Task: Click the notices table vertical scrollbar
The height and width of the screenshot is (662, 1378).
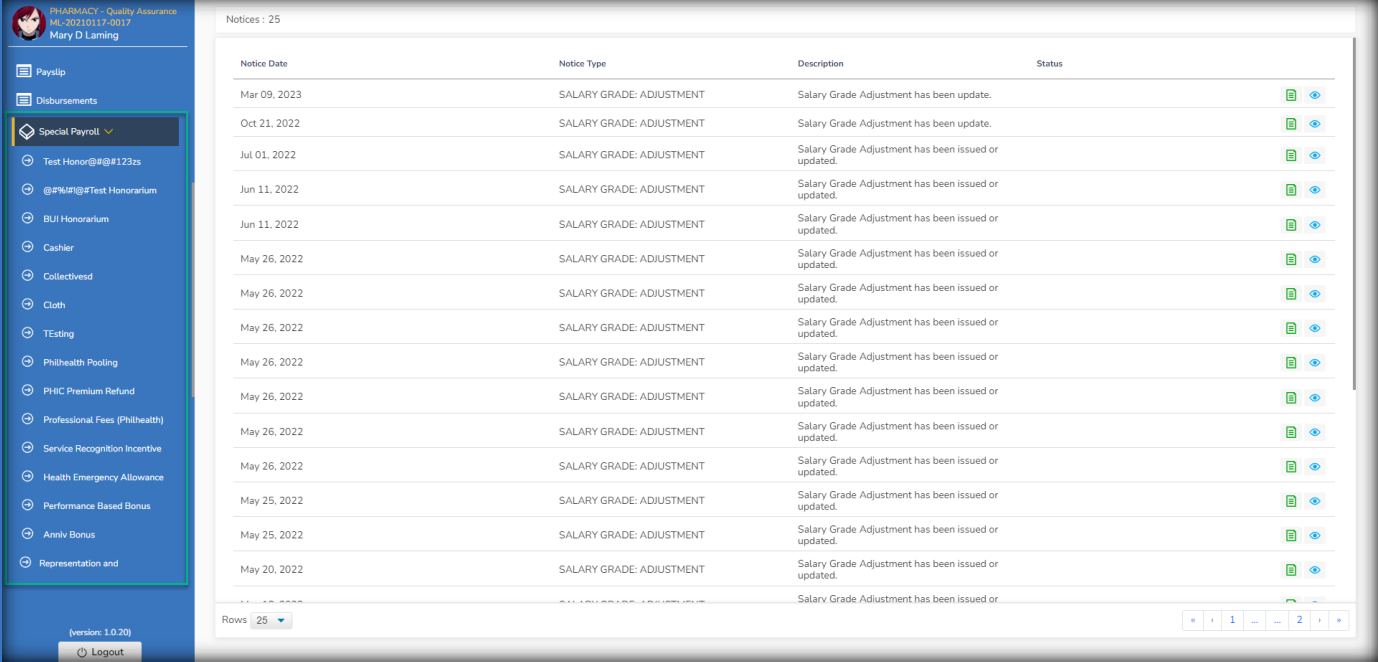Action: pyautogui.click(x=1354, y=215)
